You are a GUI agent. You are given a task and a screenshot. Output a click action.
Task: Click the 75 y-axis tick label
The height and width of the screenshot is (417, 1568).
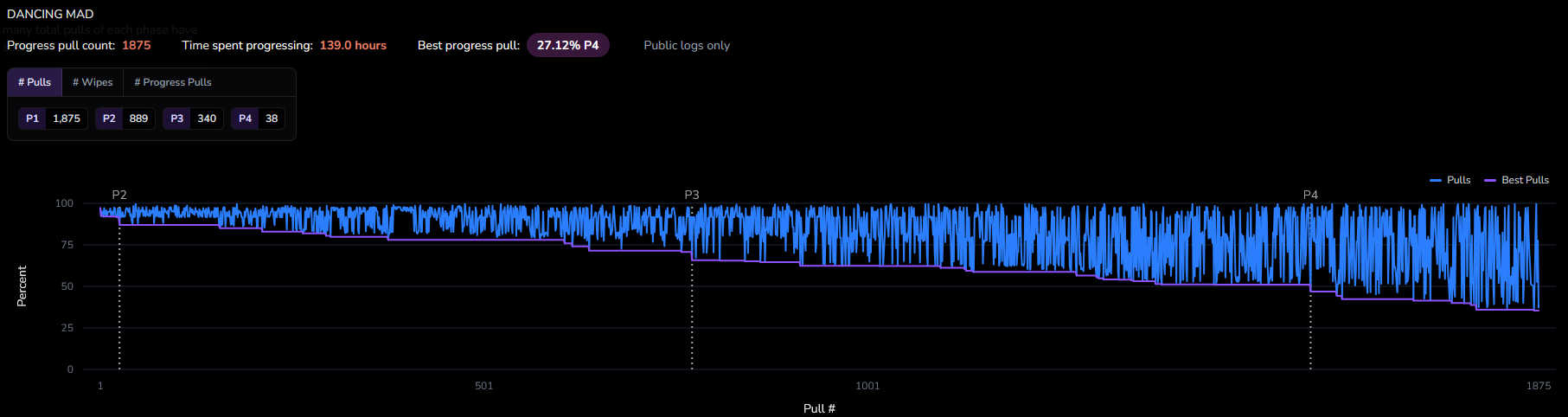pos(67,245)
